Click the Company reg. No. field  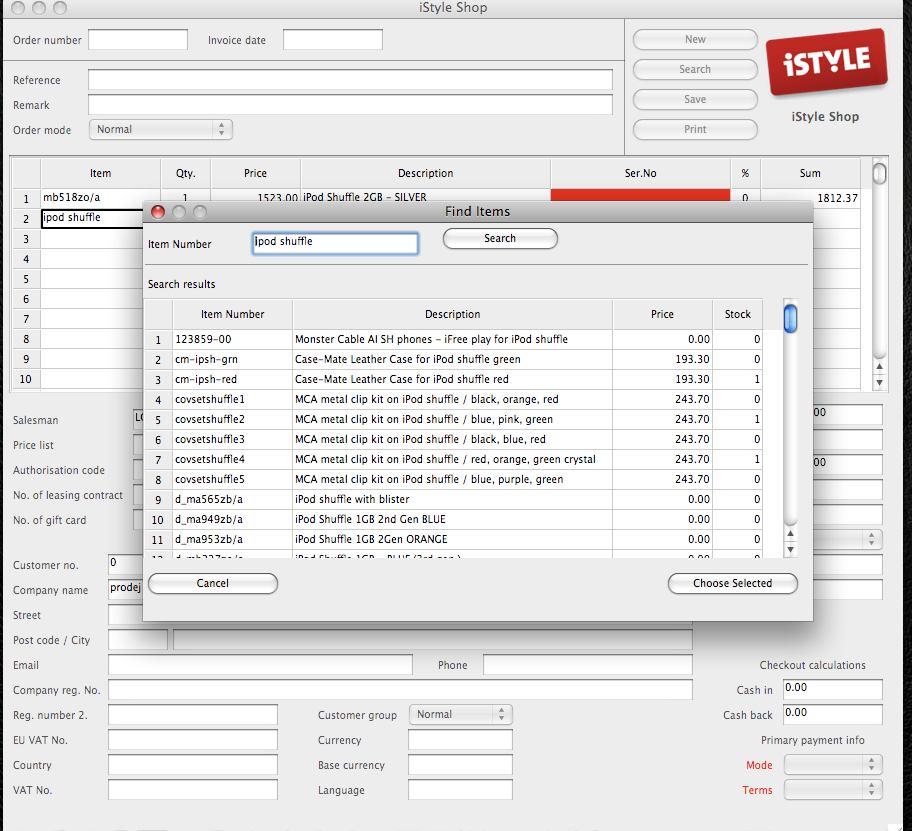click(400, 690)
